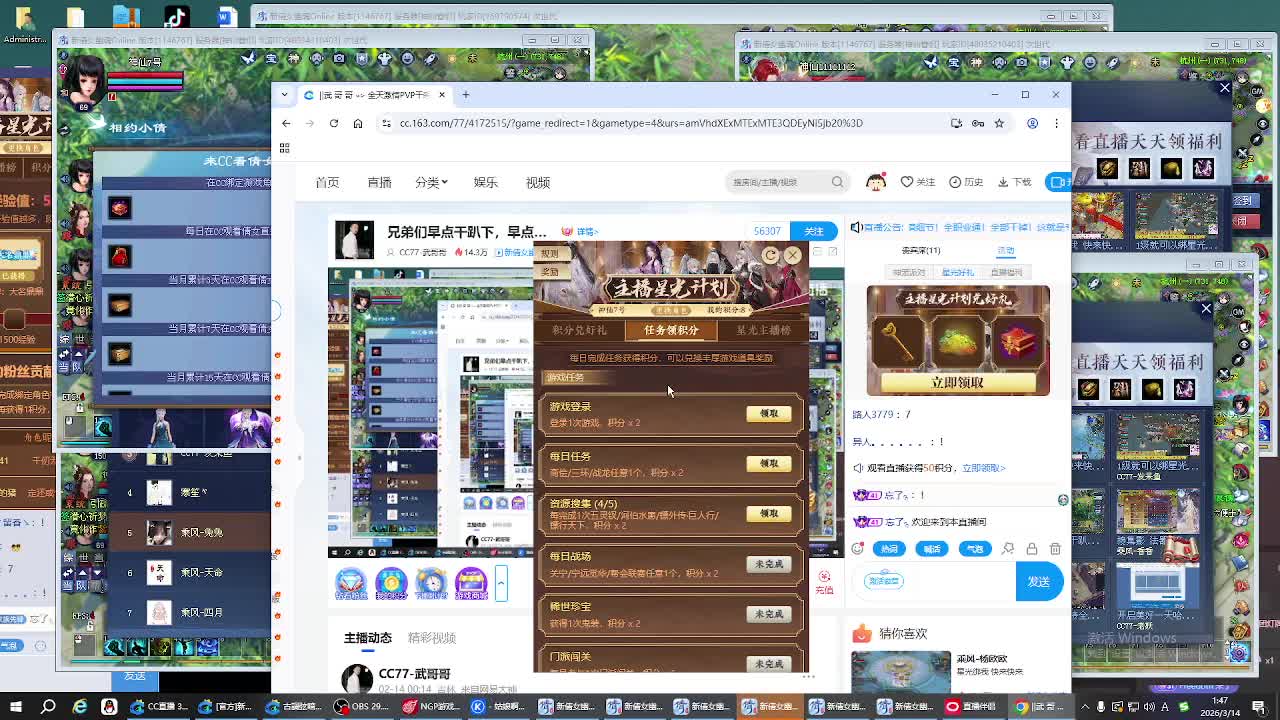This screenshot has height=720, width=1280.
Task: Switch to 积分兑好礼 tab
Action: pyautogui.click(x=580, y=330)
